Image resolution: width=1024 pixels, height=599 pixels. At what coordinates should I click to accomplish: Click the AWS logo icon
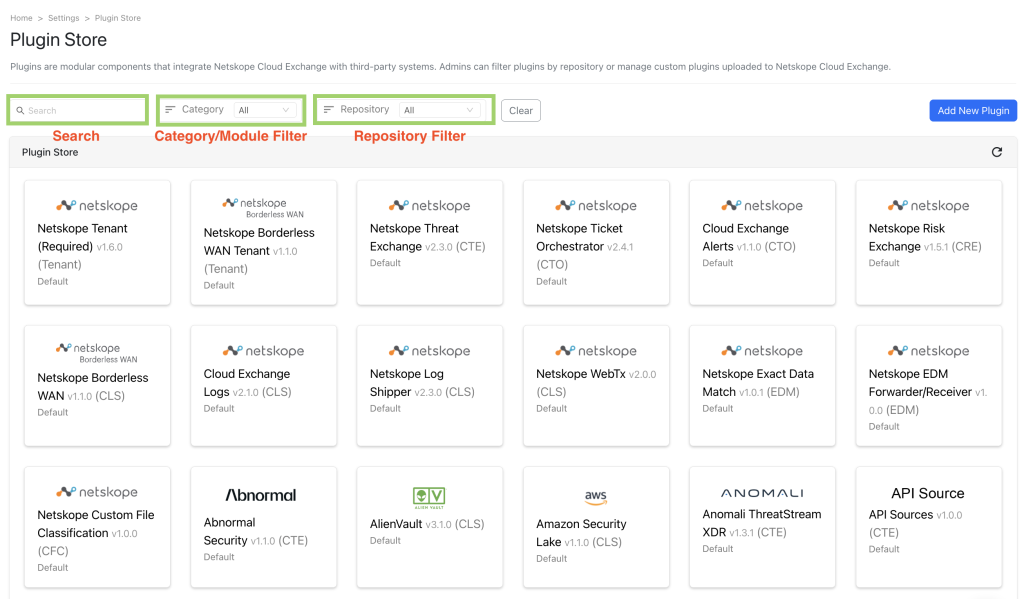click(x=596, y=497)
